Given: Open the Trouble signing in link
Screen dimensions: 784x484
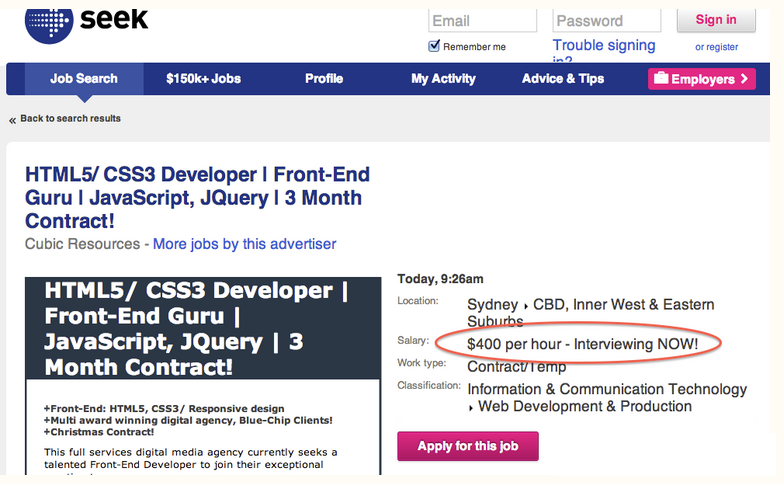Looking at the screenshot, I should coord(604,46).
